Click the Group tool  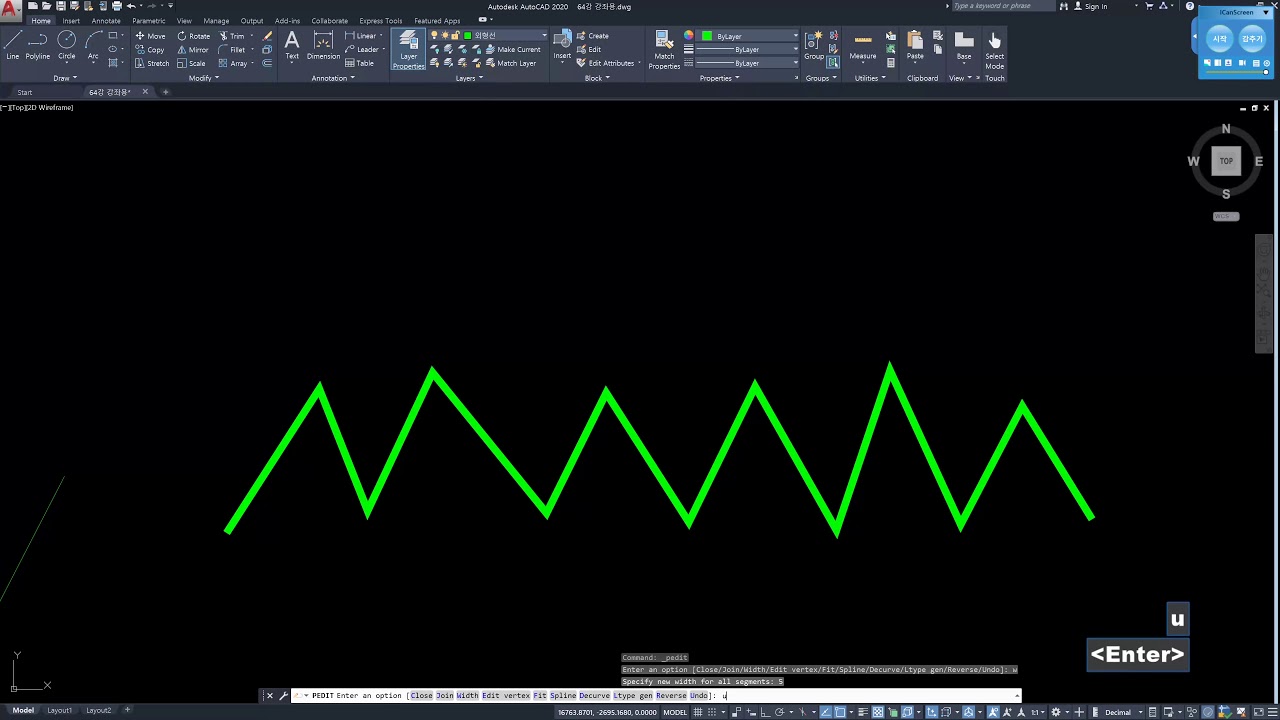tap(814, 45)
